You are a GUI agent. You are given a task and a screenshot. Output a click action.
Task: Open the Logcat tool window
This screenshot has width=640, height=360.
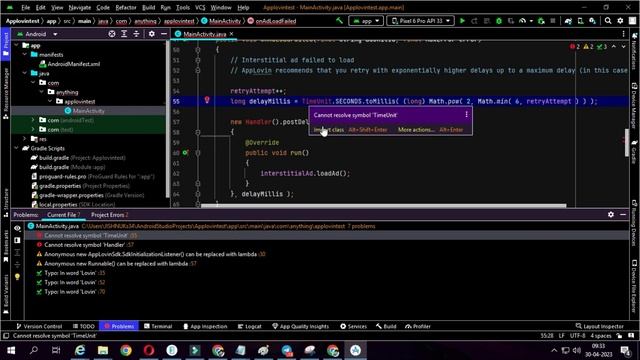(249, 326)
